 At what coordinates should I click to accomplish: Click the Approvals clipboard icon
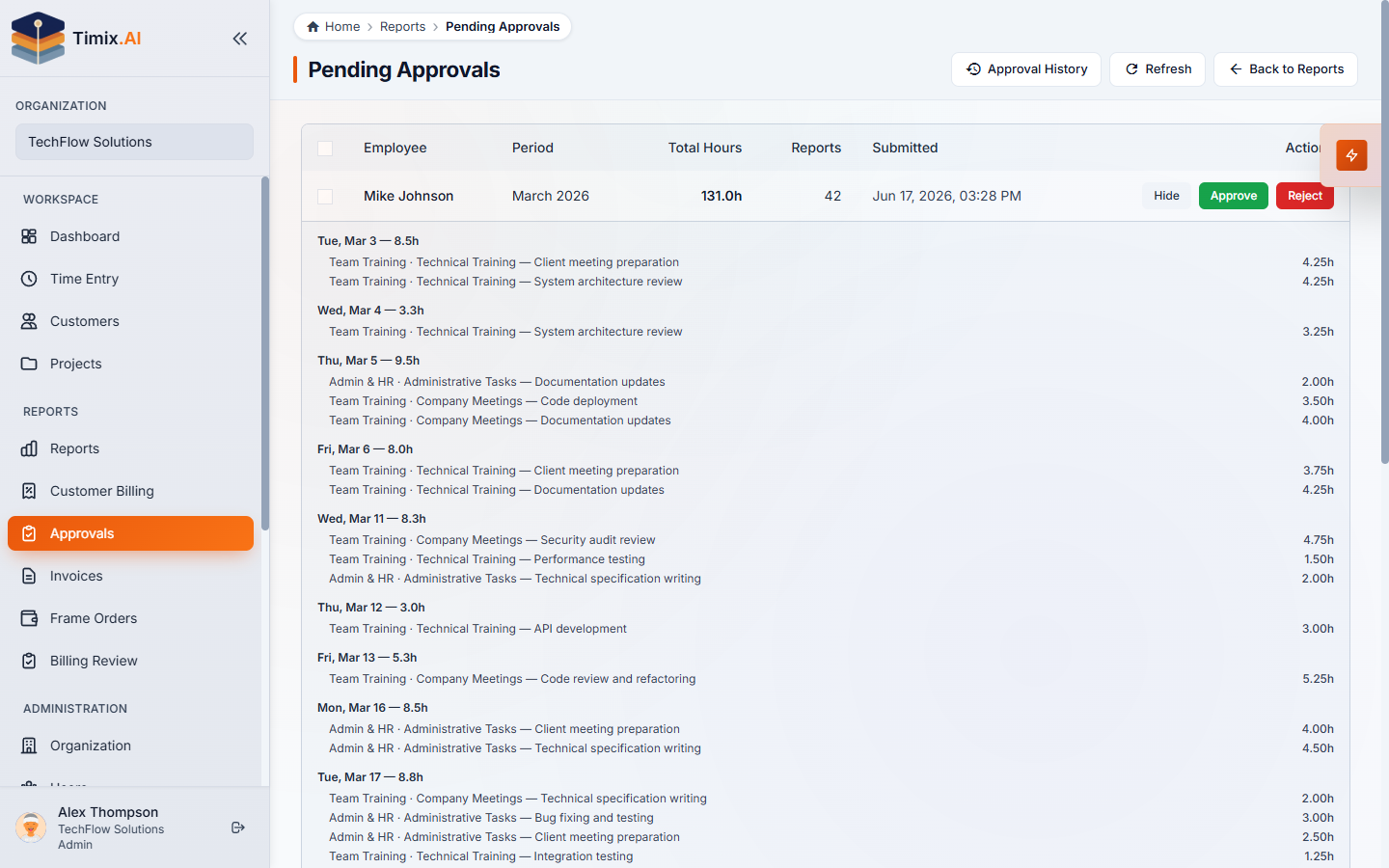click(x=29, y=533)
